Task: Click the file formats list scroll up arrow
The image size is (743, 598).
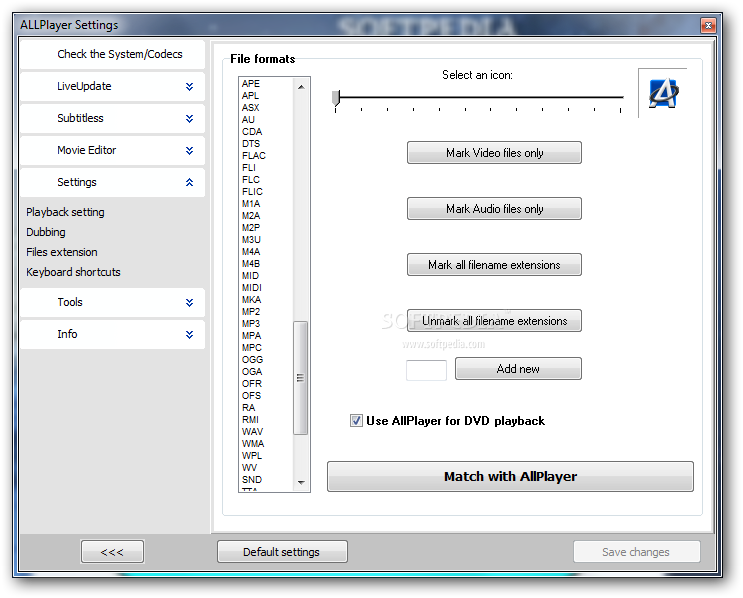Action: [x=301, y=87]
